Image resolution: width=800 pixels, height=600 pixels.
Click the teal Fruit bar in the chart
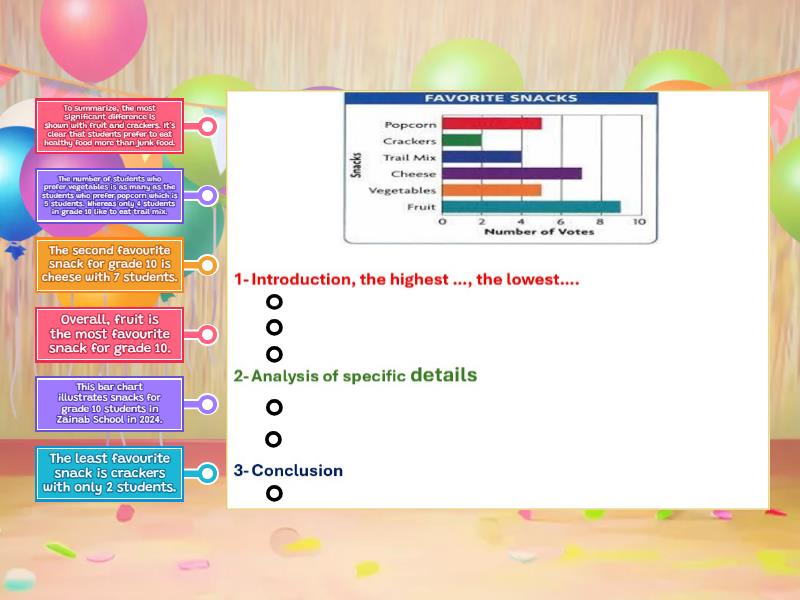tap(531, 207)
